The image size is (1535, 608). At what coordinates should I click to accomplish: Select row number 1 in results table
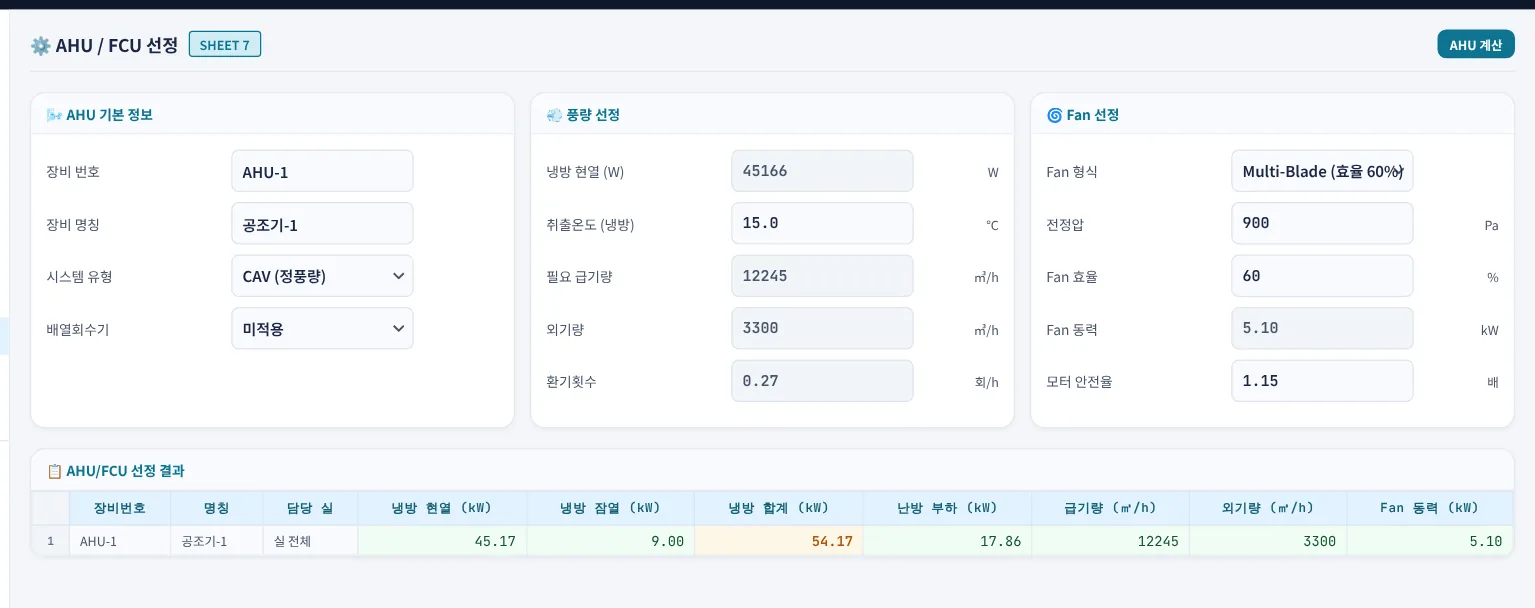[x=51, y=541]
